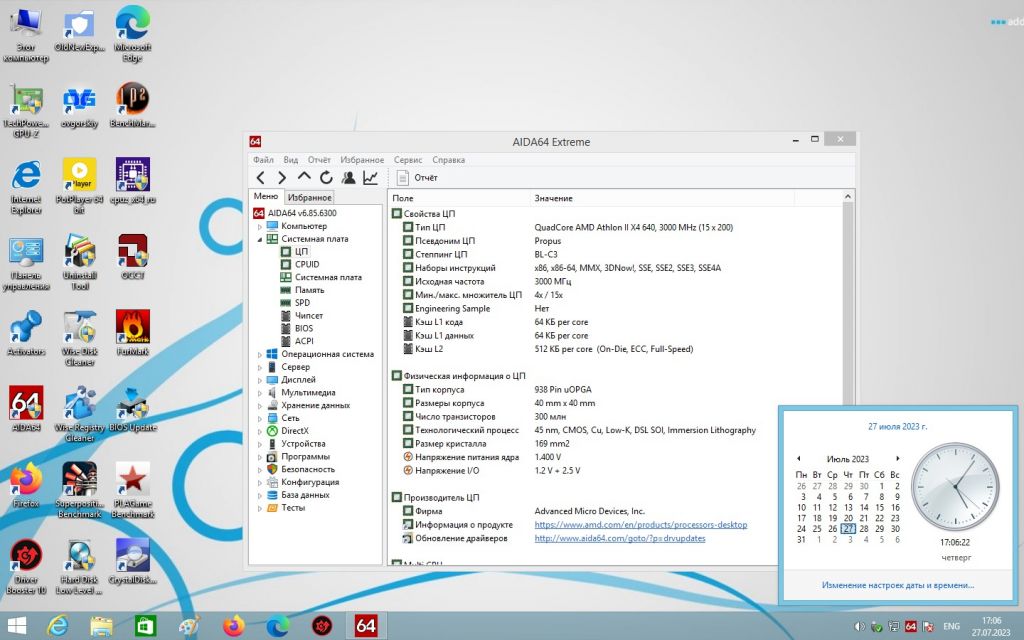Open date and time settings link

point(897,586)
